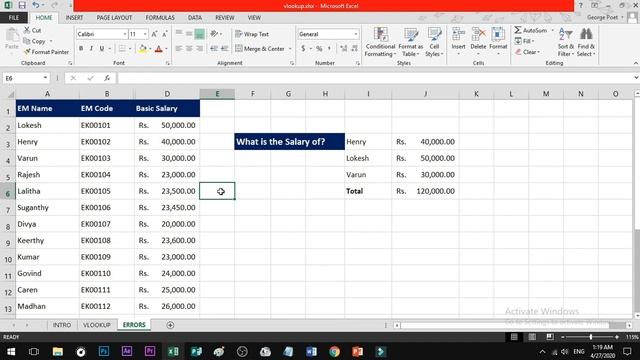Click the Cut scissors command
The image size is (640, 360).
pos(32,30)
